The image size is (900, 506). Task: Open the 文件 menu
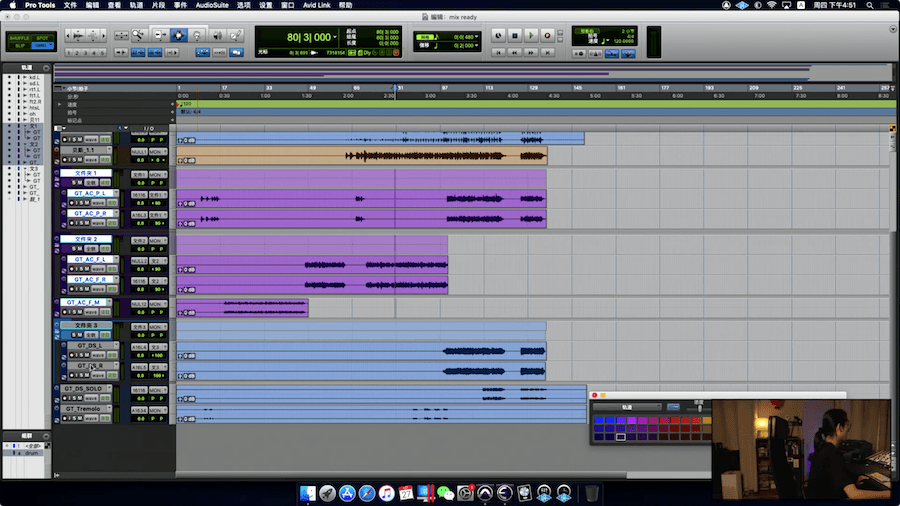[x=70, y=5]
